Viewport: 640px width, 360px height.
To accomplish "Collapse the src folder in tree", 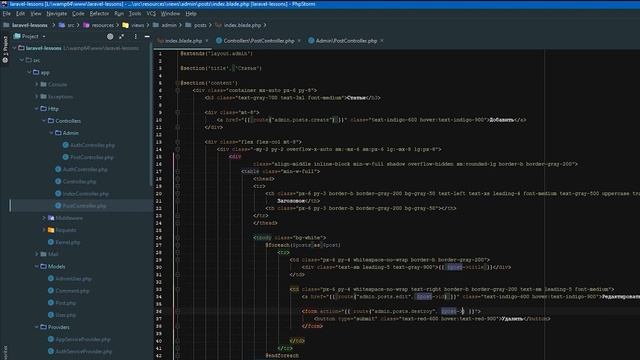I will 22,60.
